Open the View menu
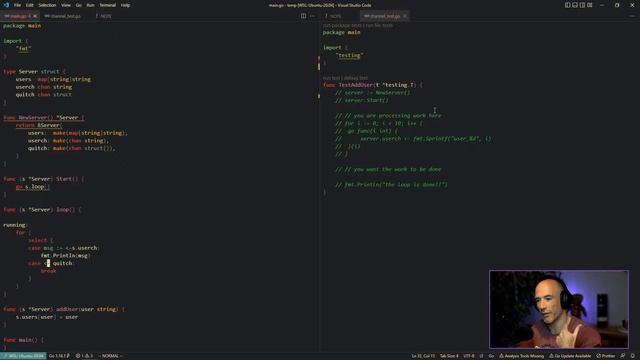This screenshot has width=640, height=360. coord(66,5)
